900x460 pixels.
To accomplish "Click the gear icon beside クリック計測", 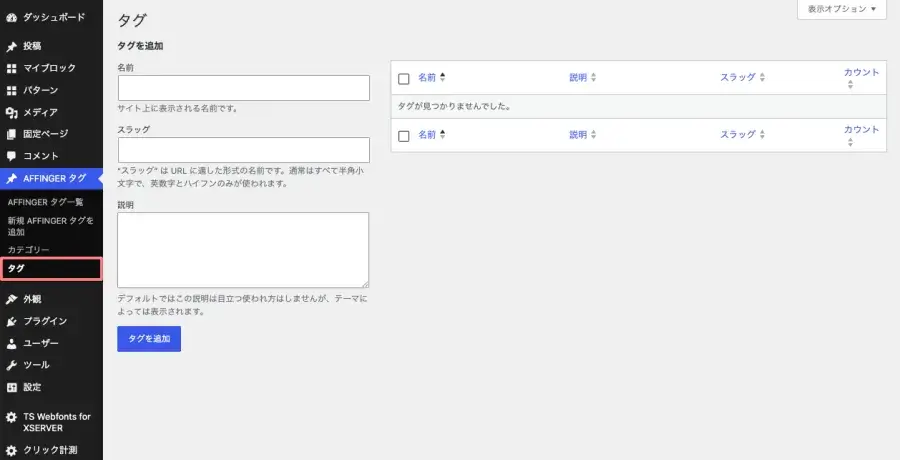I will 11,450.
